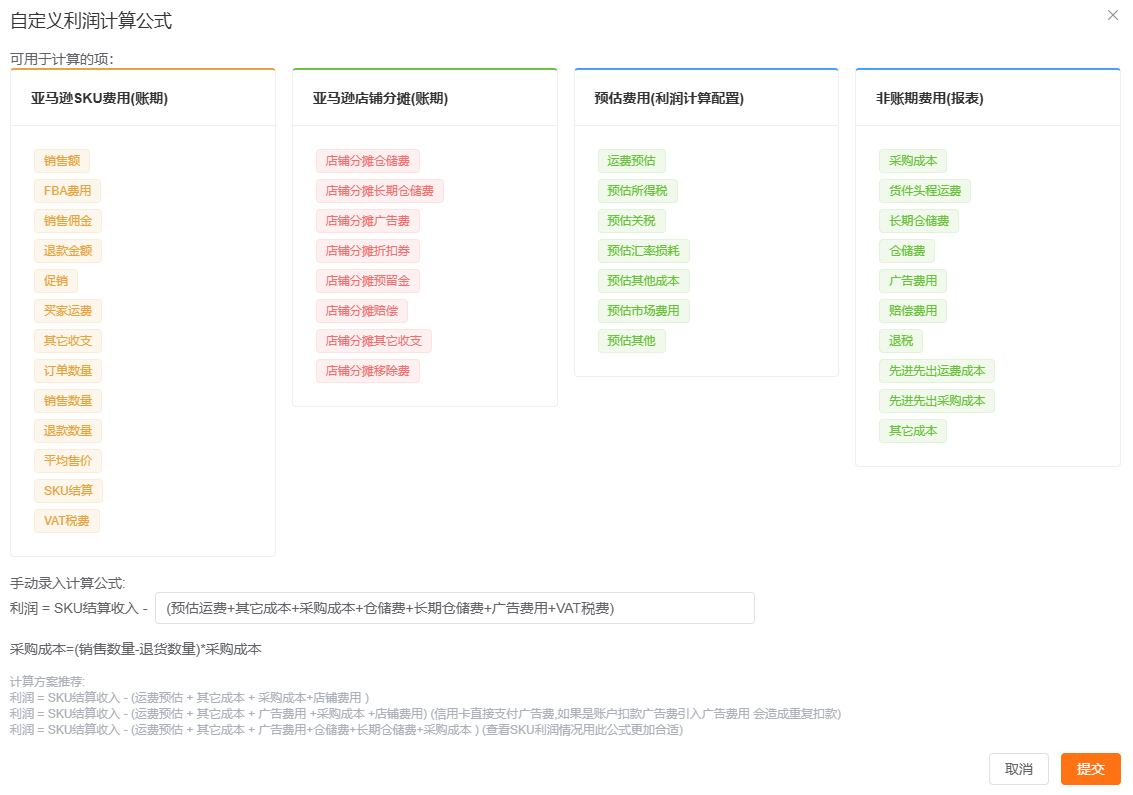Click the profit formula input field
The width and height of the screenshot is (1133, 795).
tap(454, 608)
